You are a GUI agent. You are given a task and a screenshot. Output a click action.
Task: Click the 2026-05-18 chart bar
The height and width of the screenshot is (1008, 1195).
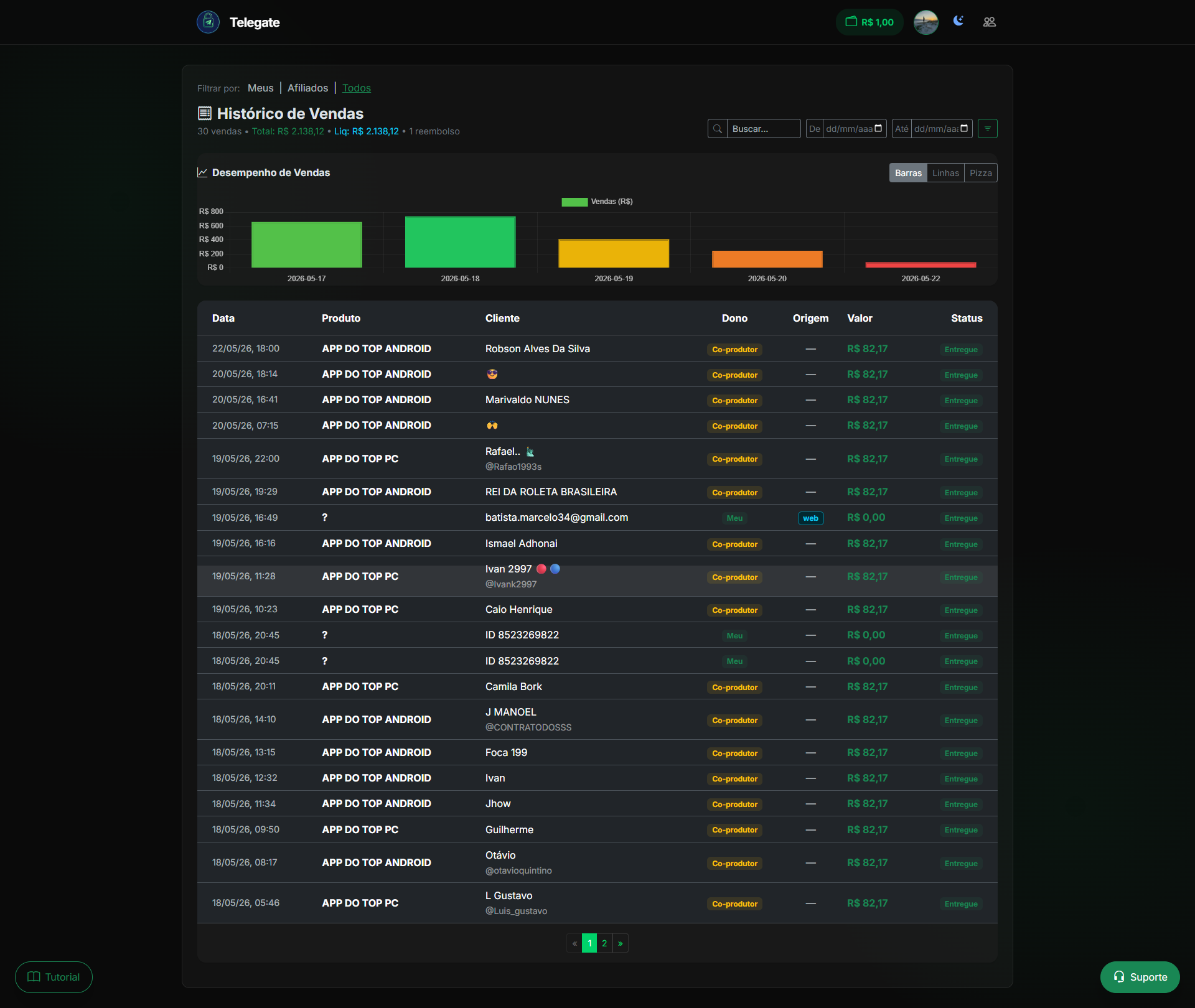click(460, 242)
